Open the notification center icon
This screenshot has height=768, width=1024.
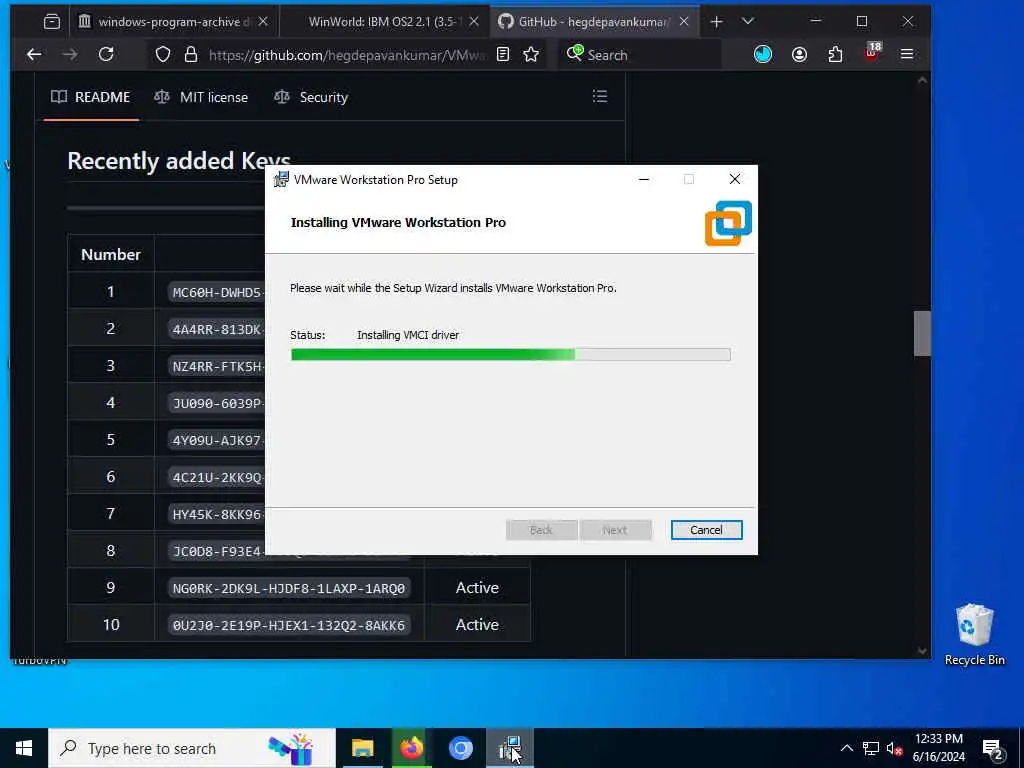[993, 749]
